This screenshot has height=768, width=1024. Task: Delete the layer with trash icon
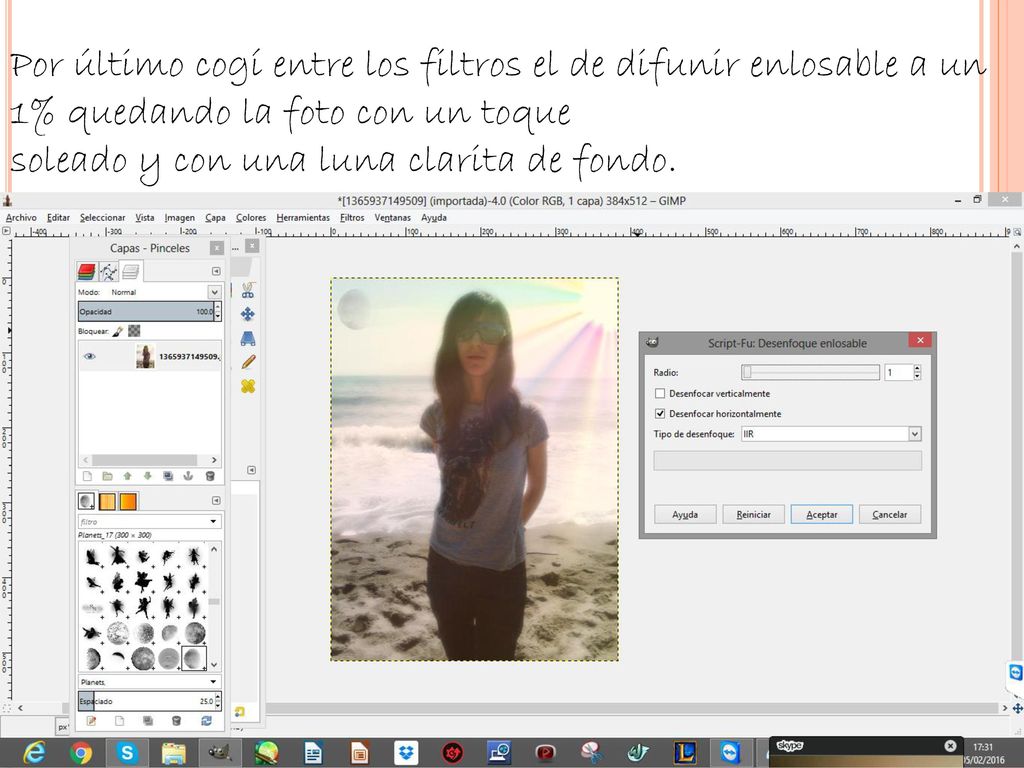point(210,476)
